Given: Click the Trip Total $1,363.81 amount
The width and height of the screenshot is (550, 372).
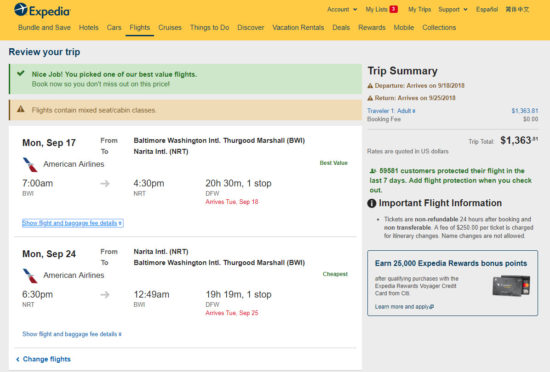Looking at the screenshot, I should [519, 140].
